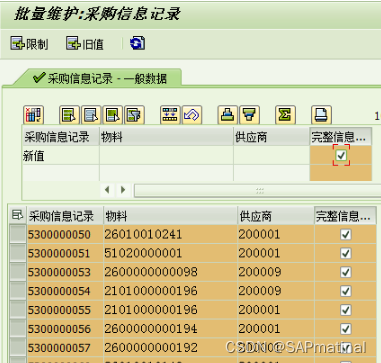Screen dimensions: 381x363
Task: Toggle checkbox in row 5300000051
Action: [346, 253]
